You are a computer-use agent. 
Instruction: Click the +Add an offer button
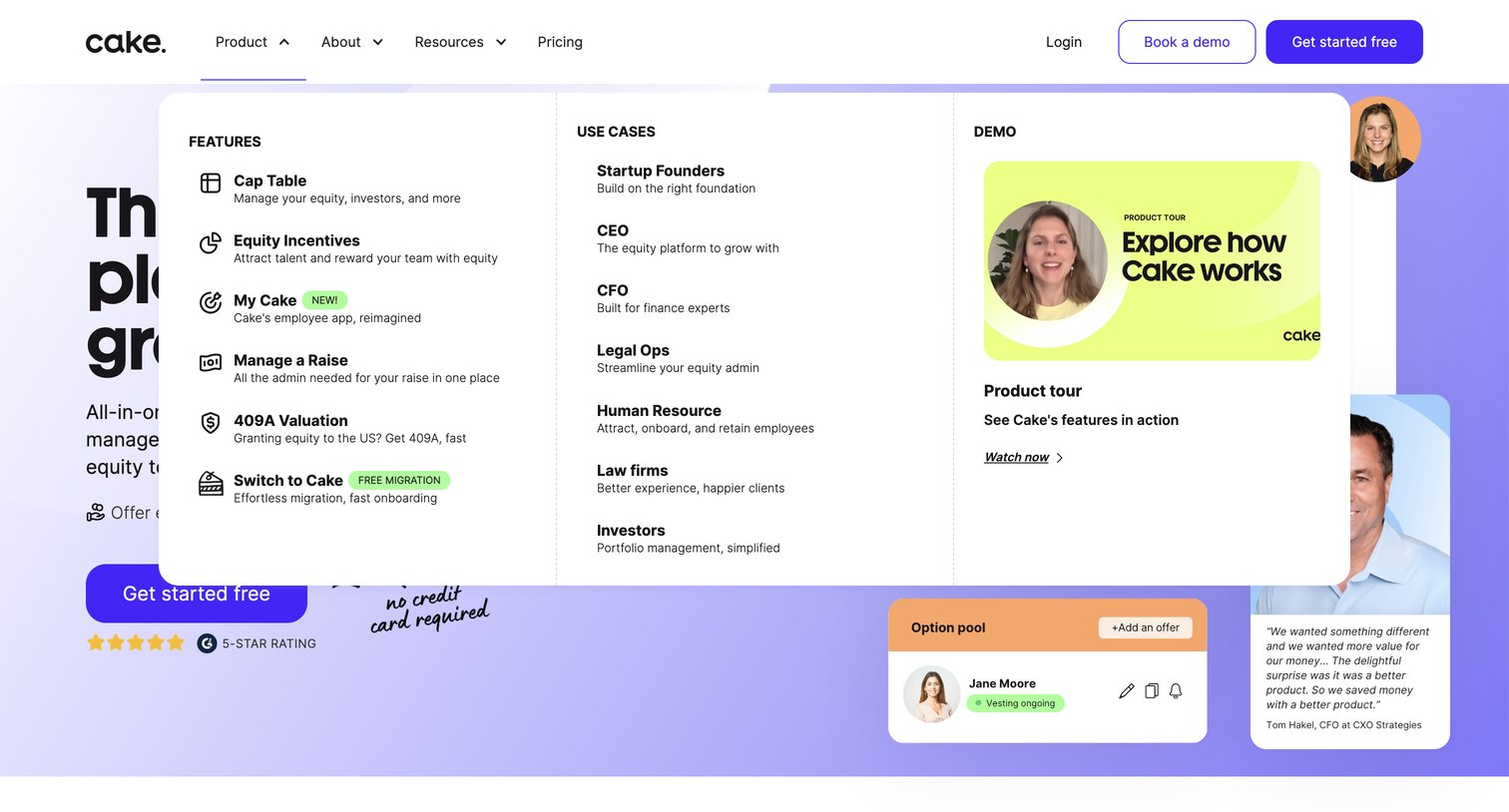(1146, 627)
